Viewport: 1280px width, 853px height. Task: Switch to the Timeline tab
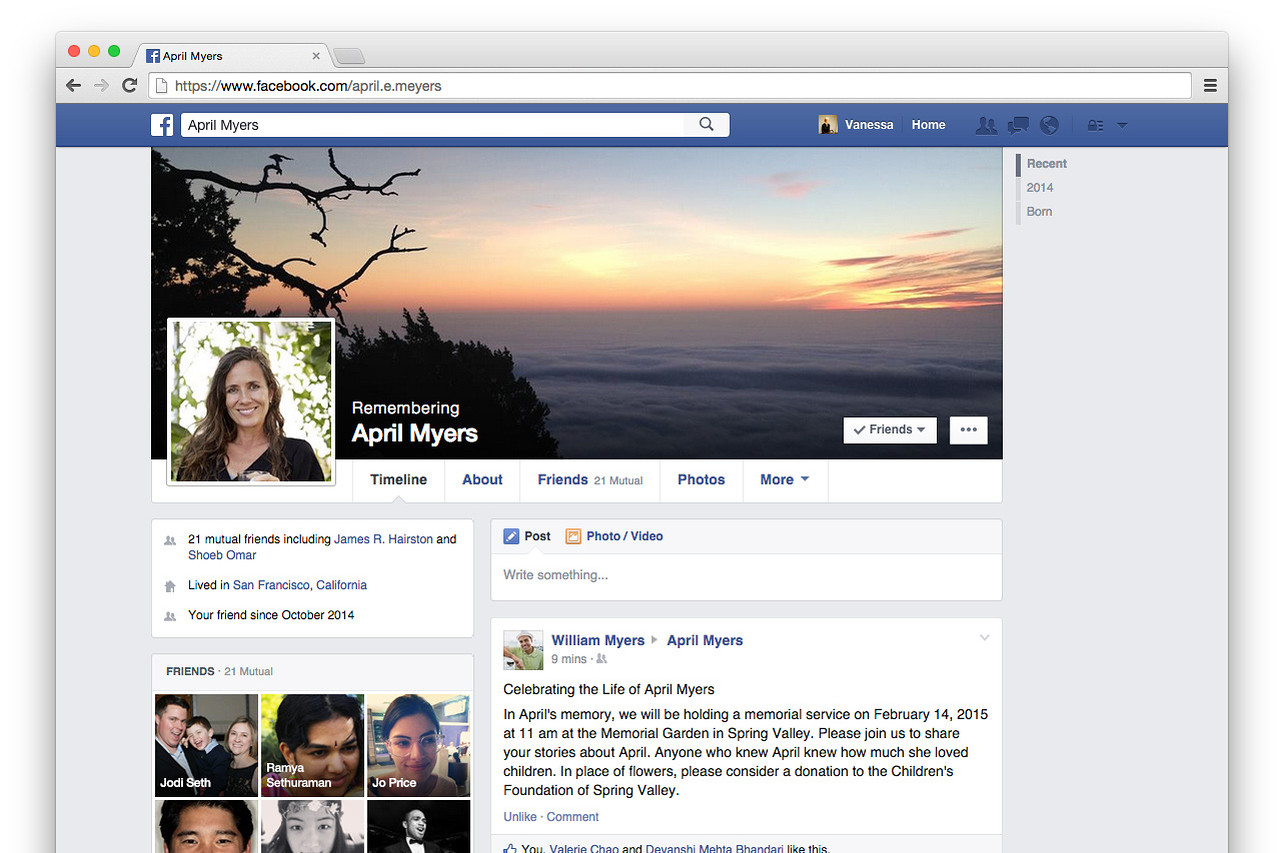(398, 480)
